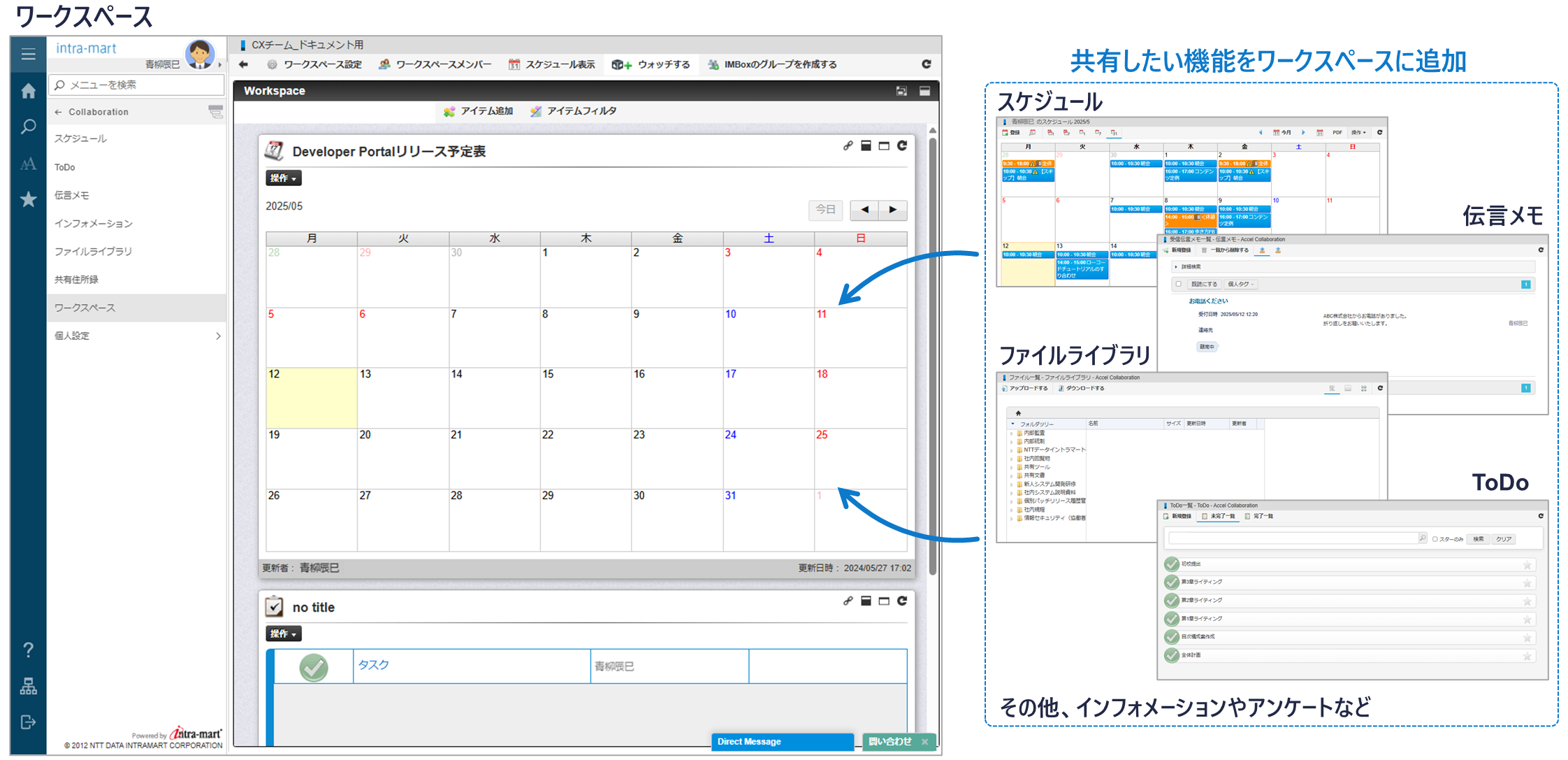Screen dimensions: 1568x760
Task: Click search magnifier in ToDo list screenshot
Action: (1422, 538)
